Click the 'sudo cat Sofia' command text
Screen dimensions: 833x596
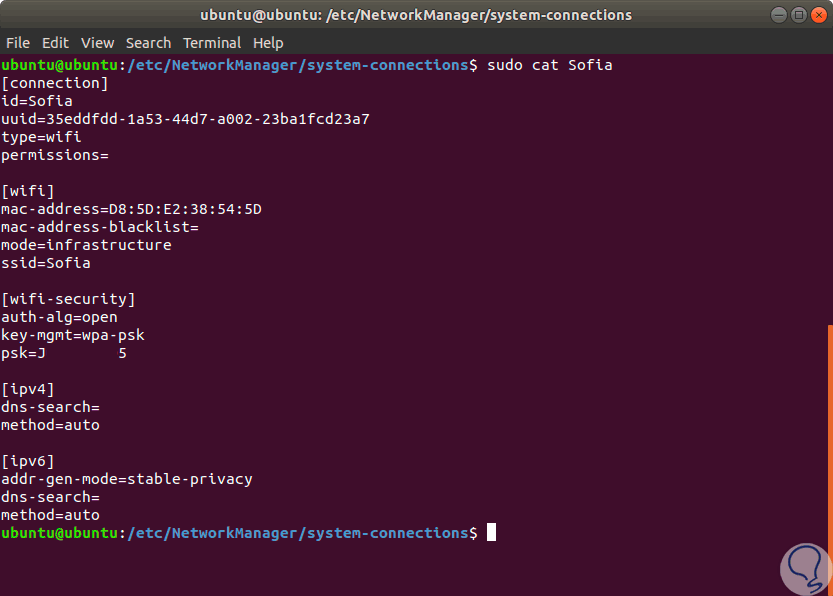click(549, 65)
